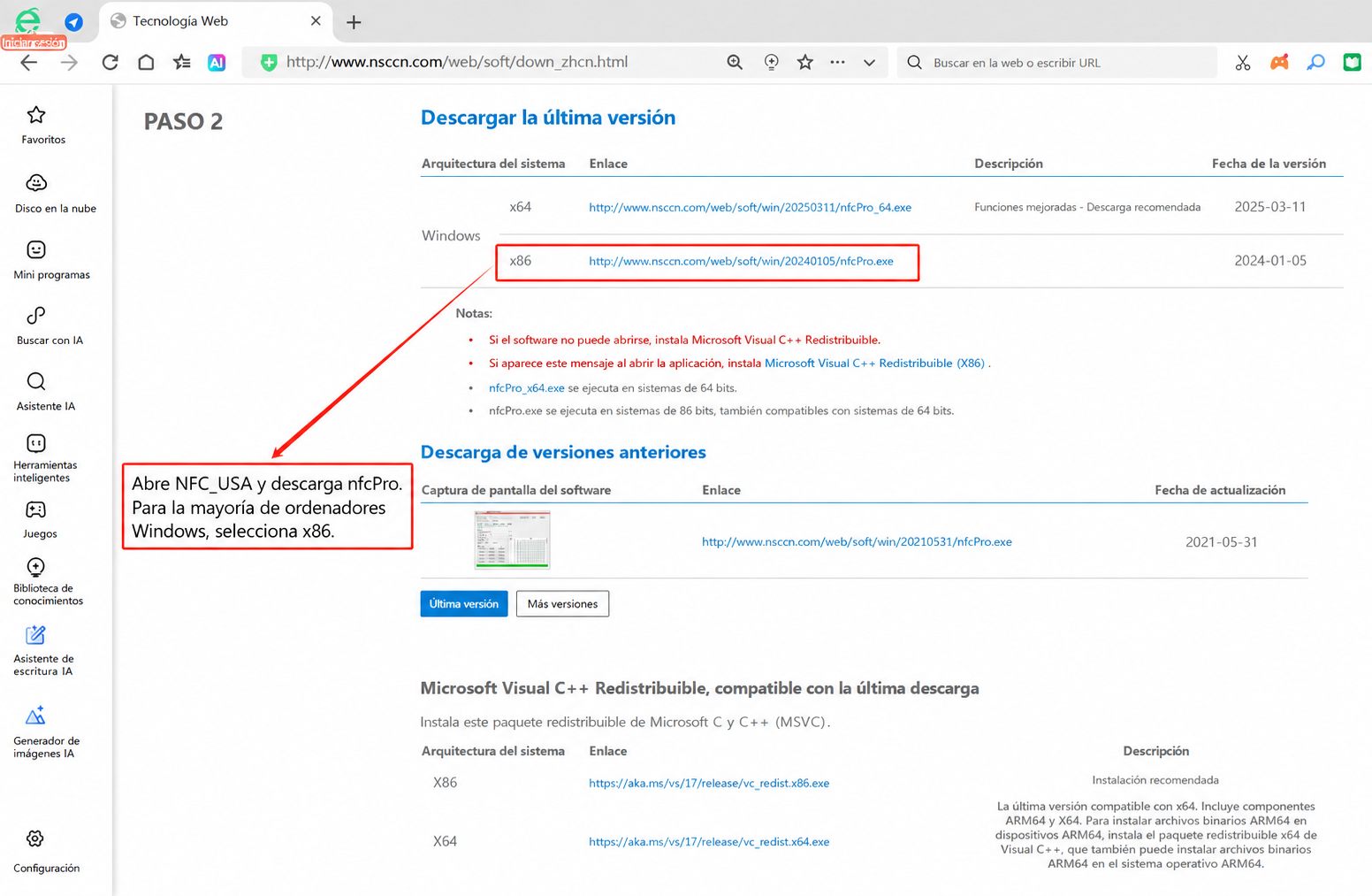Viewport: 1372px width, 896px height.
Task: Open Generador de imágenes IA
Action: (46, 733)
